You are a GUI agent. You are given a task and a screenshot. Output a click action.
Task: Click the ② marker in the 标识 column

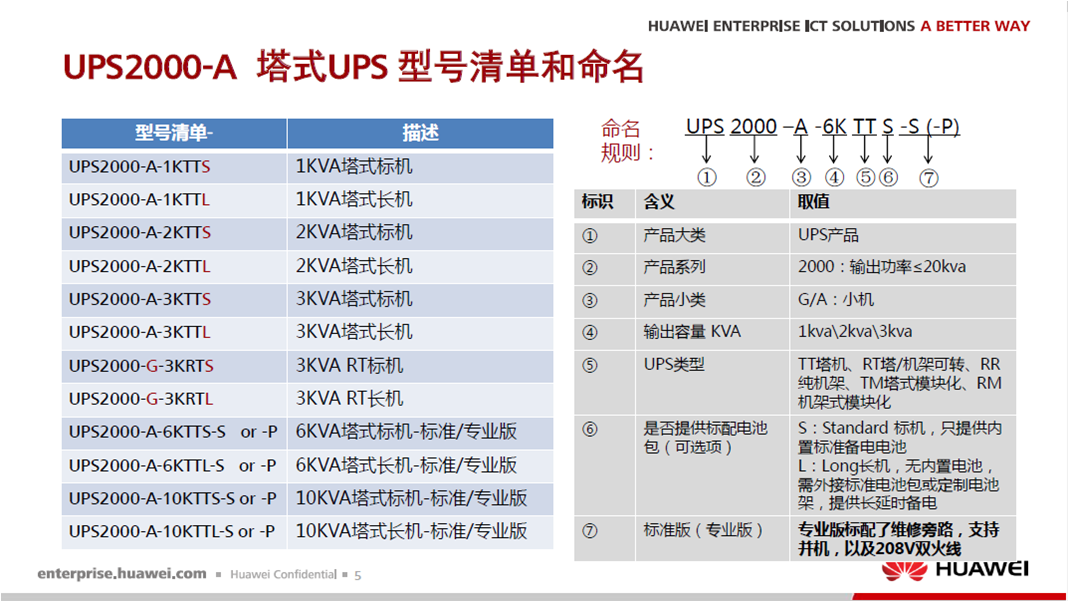(589, 268)
